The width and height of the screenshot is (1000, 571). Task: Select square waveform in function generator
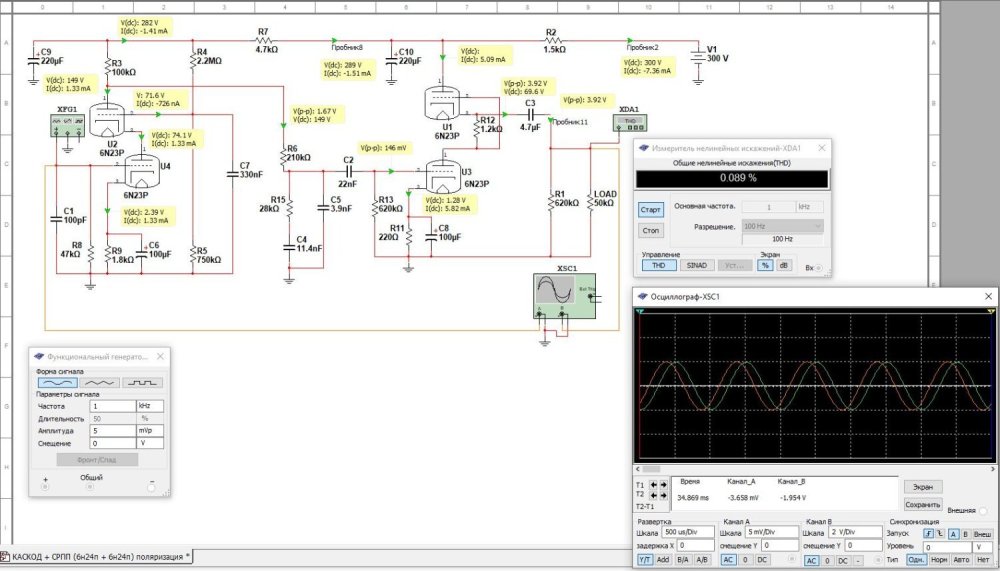coord(143,382)
